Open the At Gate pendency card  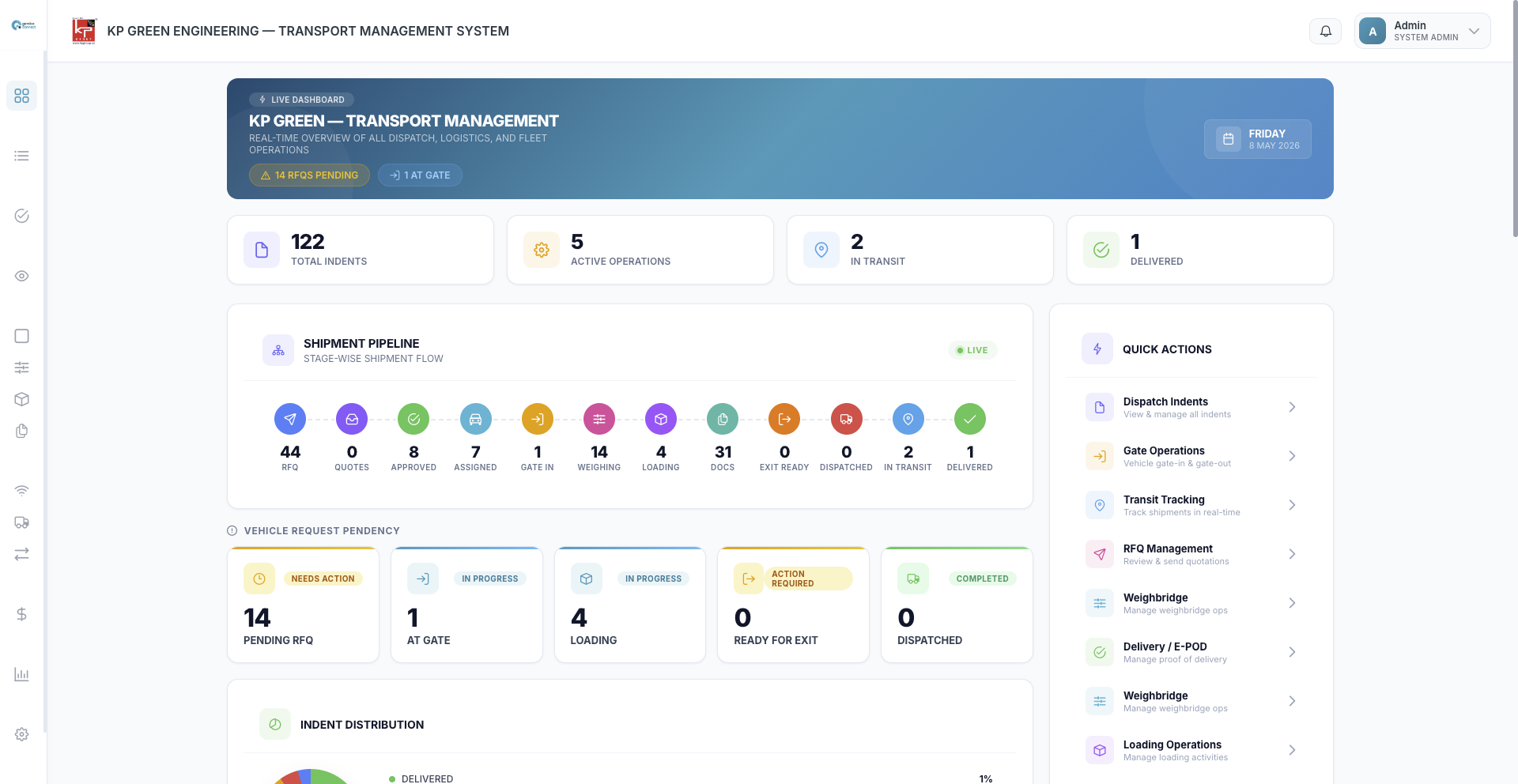tap(466, 605)
